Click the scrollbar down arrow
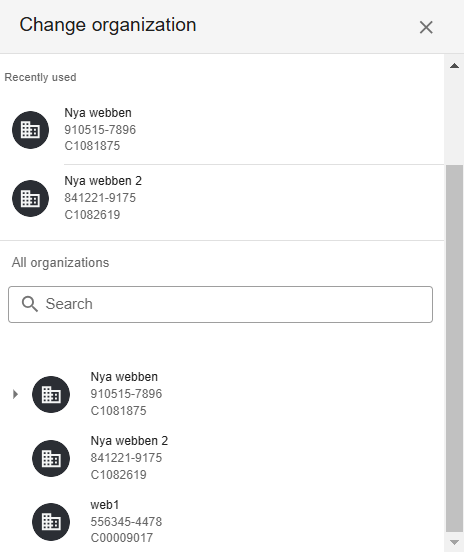This screenshot has width=464, height=552. tap(454, 542)
